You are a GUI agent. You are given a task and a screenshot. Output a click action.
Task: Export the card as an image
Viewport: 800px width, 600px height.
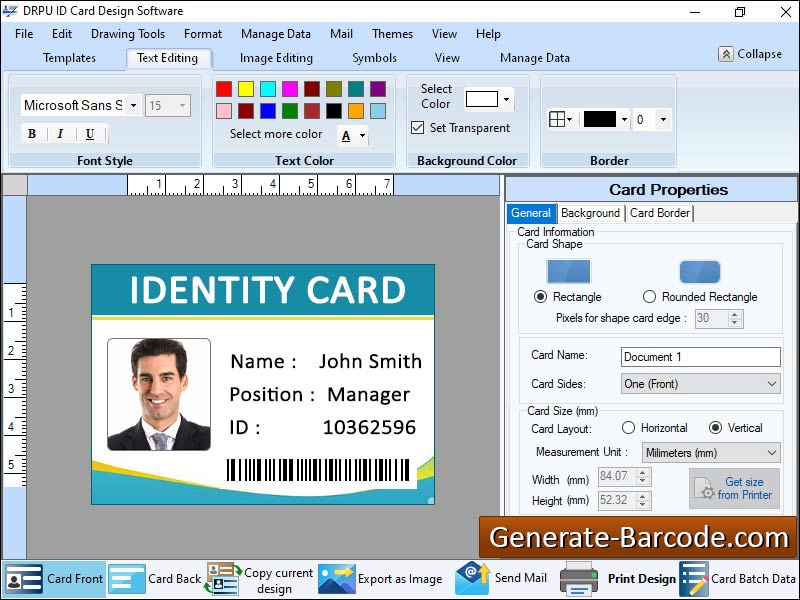(398, 578)
